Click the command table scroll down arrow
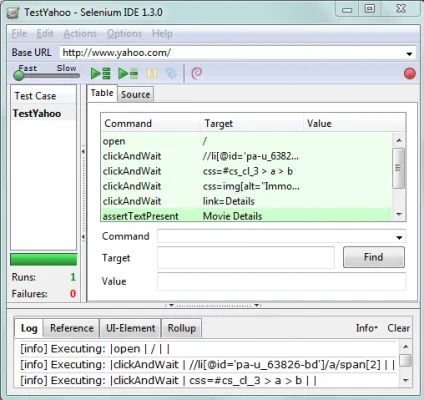Screen dimensions: 424x400 point(399,214)
